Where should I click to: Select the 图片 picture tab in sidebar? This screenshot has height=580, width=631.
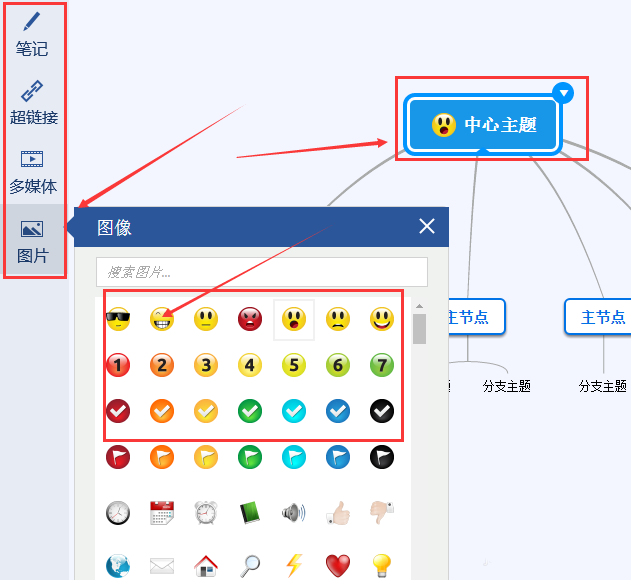[x=32, y=241]
